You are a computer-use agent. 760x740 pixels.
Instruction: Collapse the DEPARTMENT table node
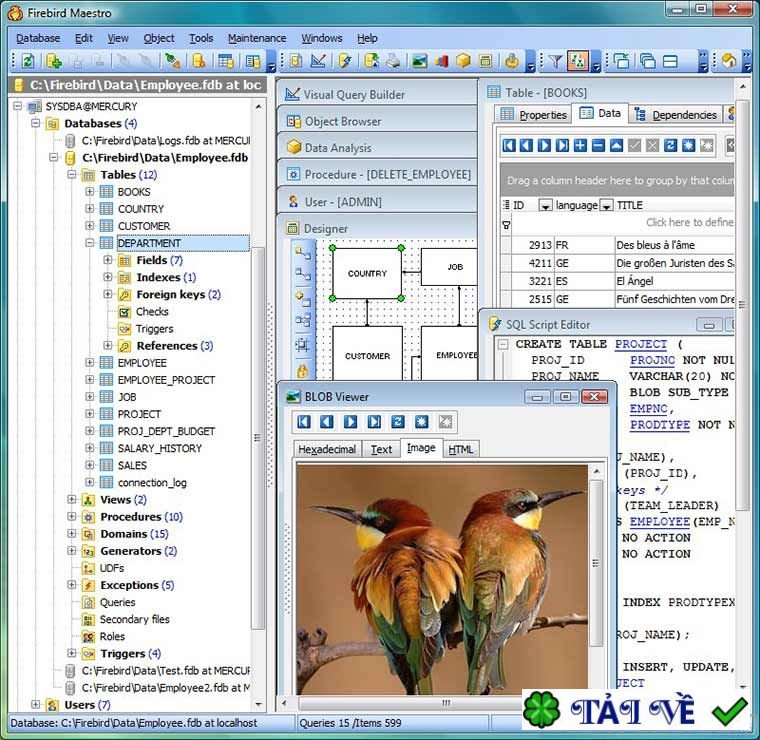(x=90, y=243)
